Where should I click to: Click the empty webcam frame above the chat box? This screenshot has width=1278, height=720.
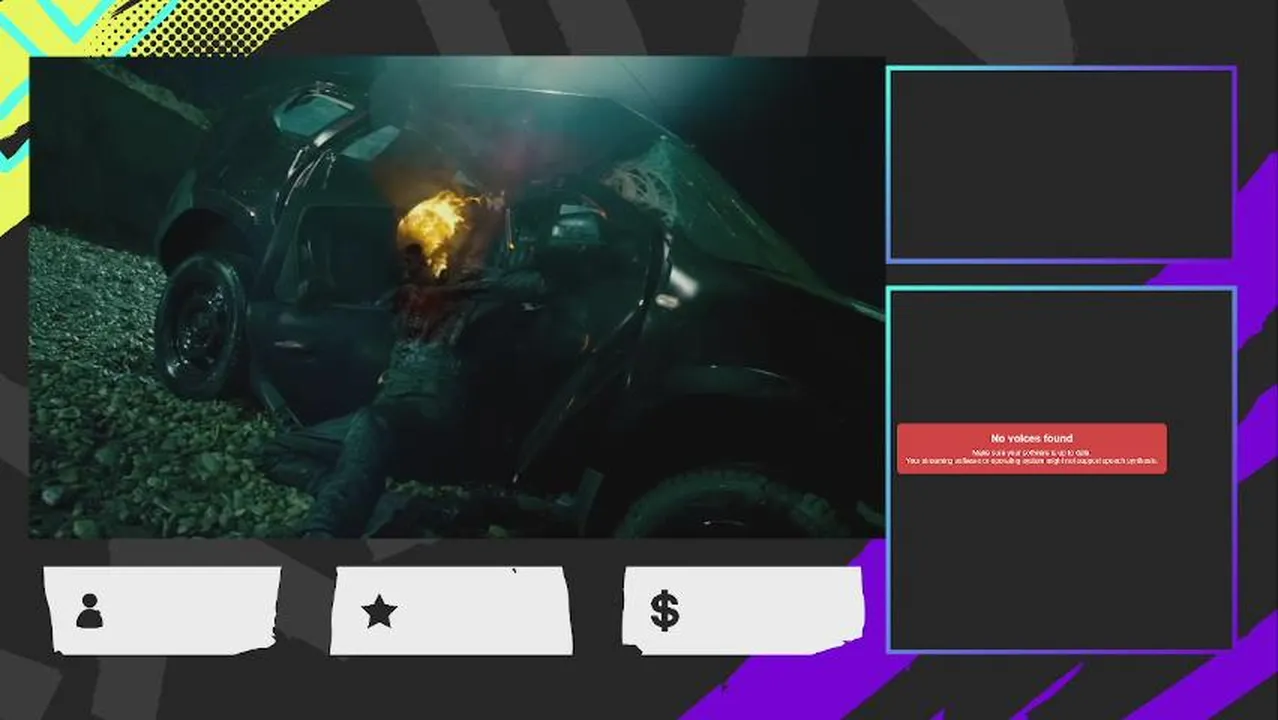point(1061,165)
